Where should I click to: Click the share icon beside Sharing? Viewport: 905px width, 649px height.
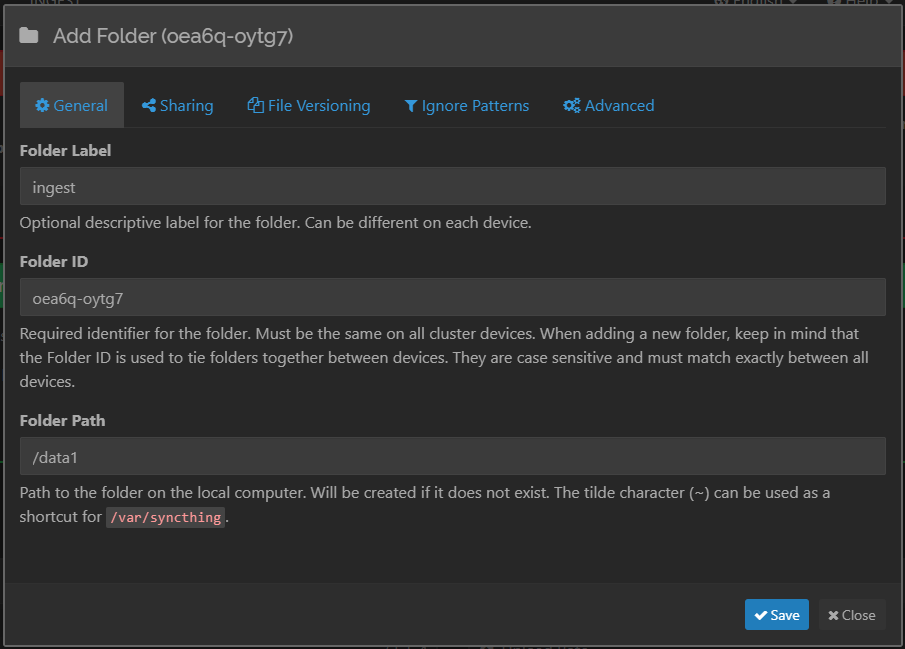148,106
